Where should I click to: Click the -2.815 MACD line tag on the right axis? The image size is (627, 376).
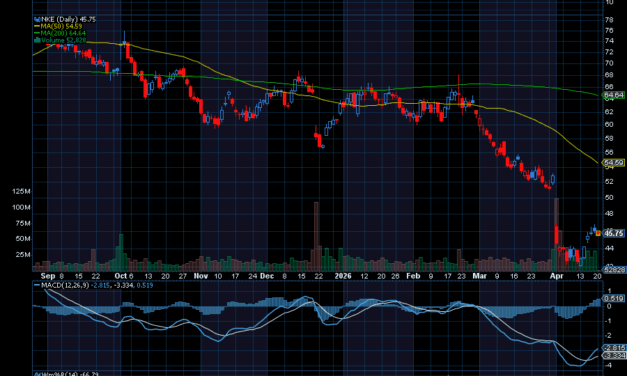pyautogui.click(x=614, y=348)
